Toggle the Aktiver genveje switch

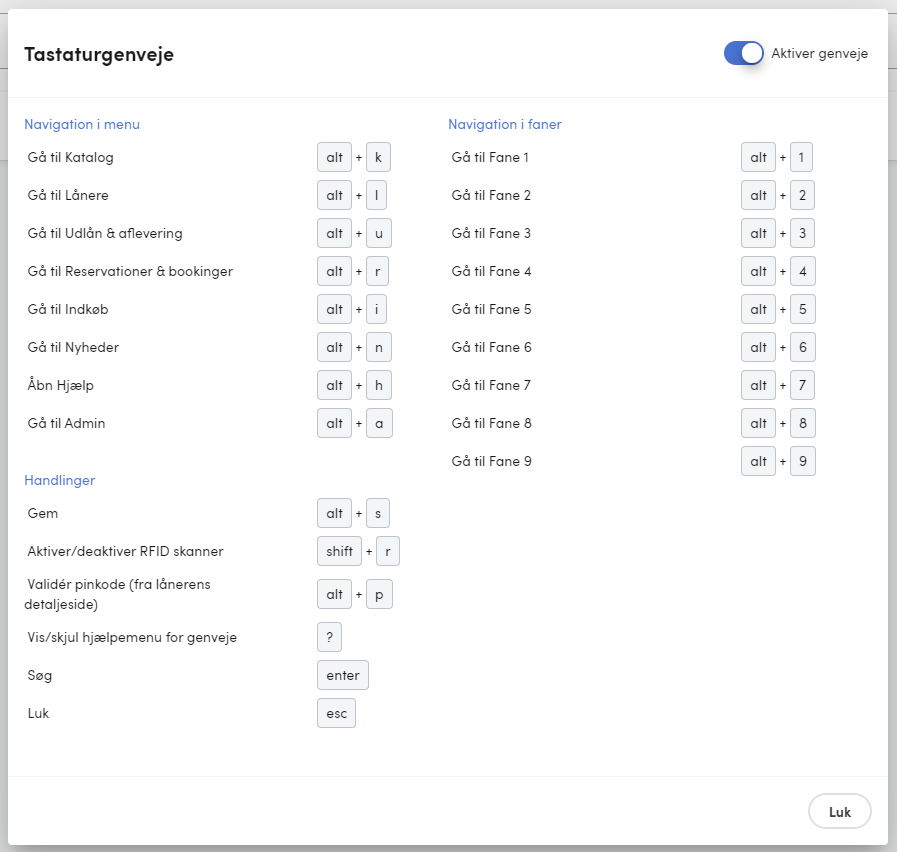pyautogui.click(x=743, y=53)
